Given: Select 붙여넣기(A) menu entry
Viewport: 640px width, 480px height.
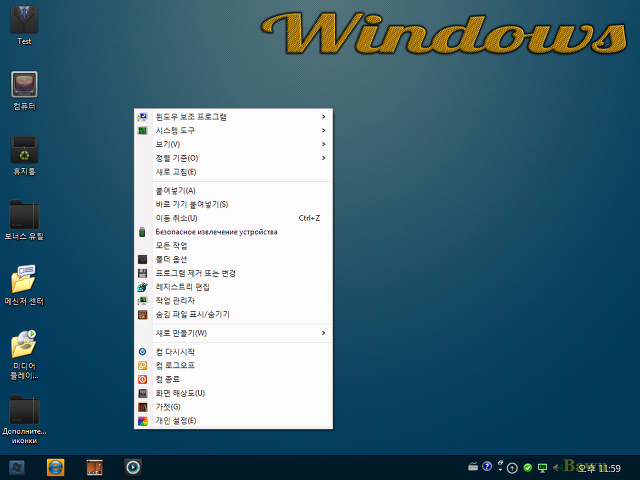Looking at the screenshot, I should click(233, 191).
